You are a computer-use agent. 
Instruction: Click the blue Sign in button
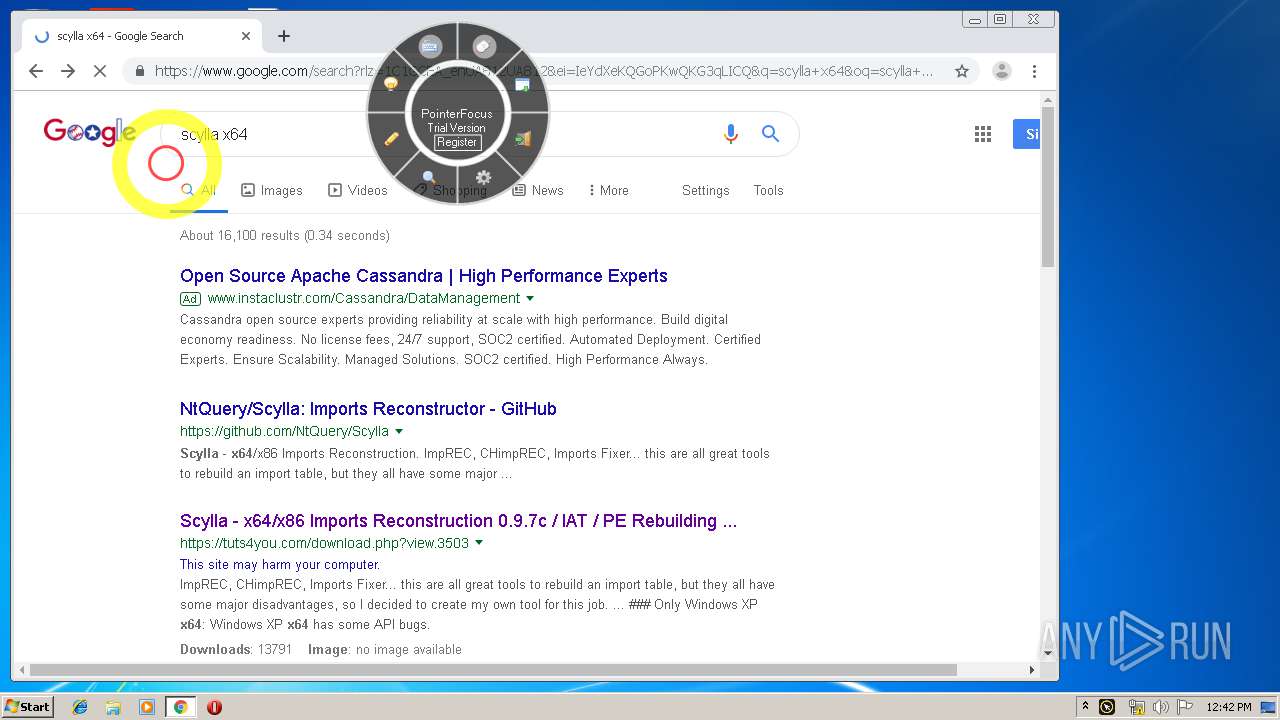coord(1026,134)
